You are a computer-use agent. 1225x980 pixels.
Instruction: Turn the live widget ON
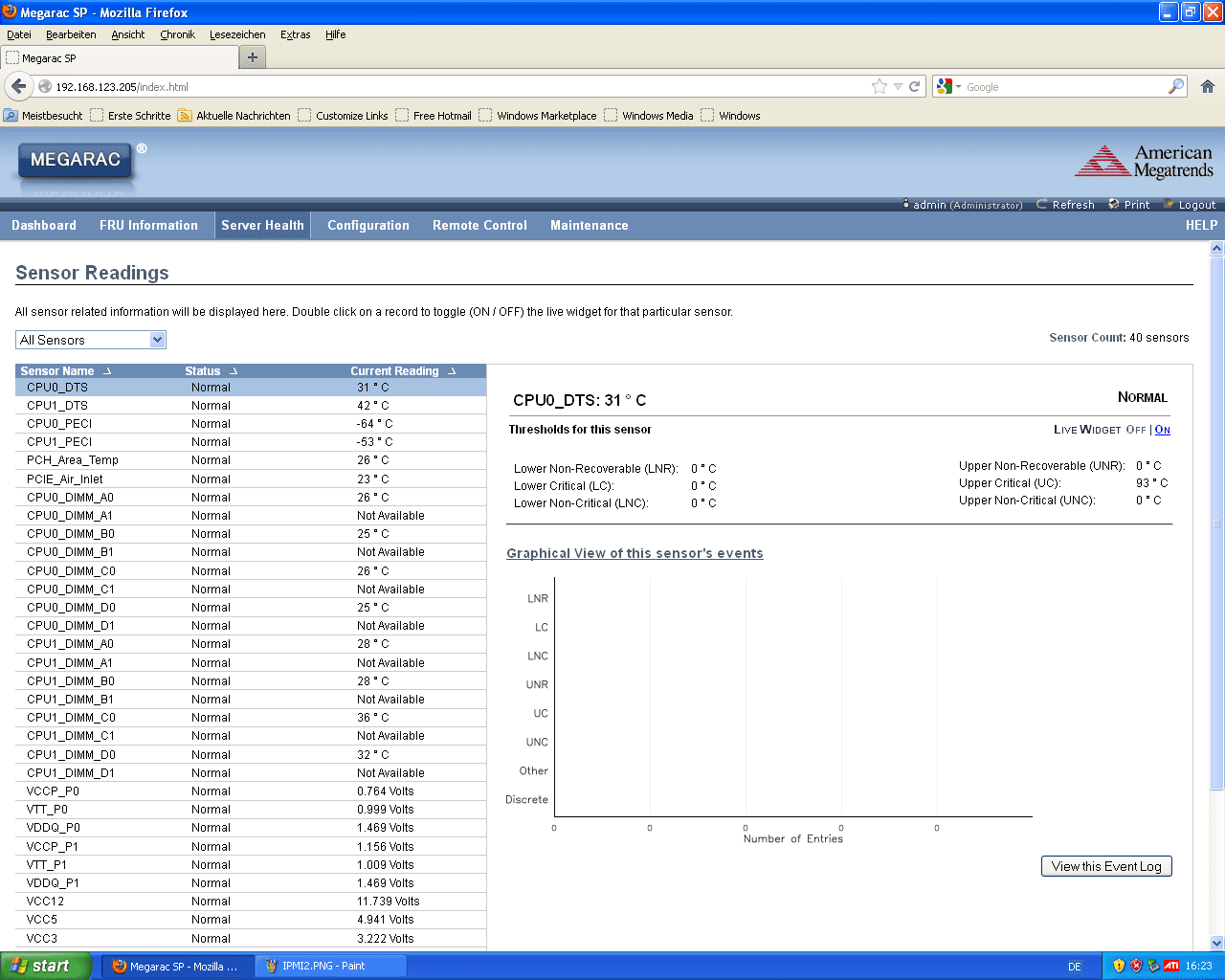1163,430
